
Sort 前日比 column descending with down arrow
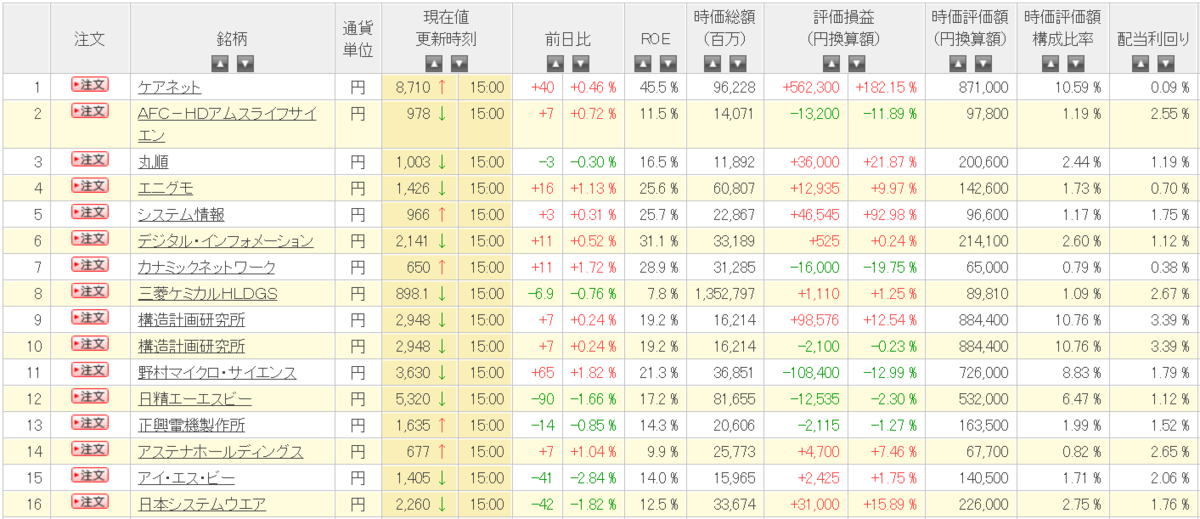click(580, 63)
